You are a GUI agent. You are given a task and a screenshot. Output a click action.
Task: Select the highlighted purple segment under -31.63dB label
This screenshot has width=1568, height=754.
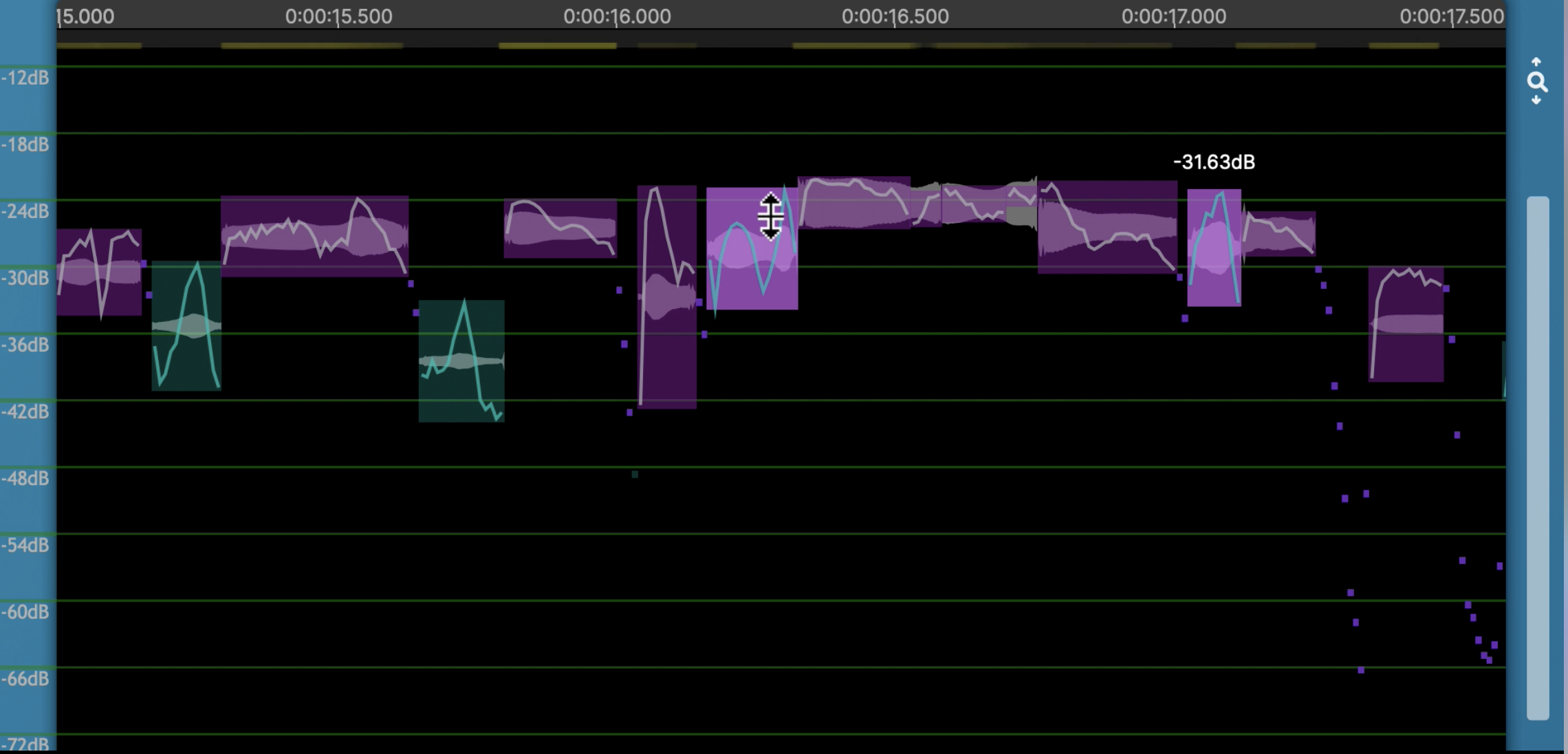pyautogui.click(x=1214, y=248)
